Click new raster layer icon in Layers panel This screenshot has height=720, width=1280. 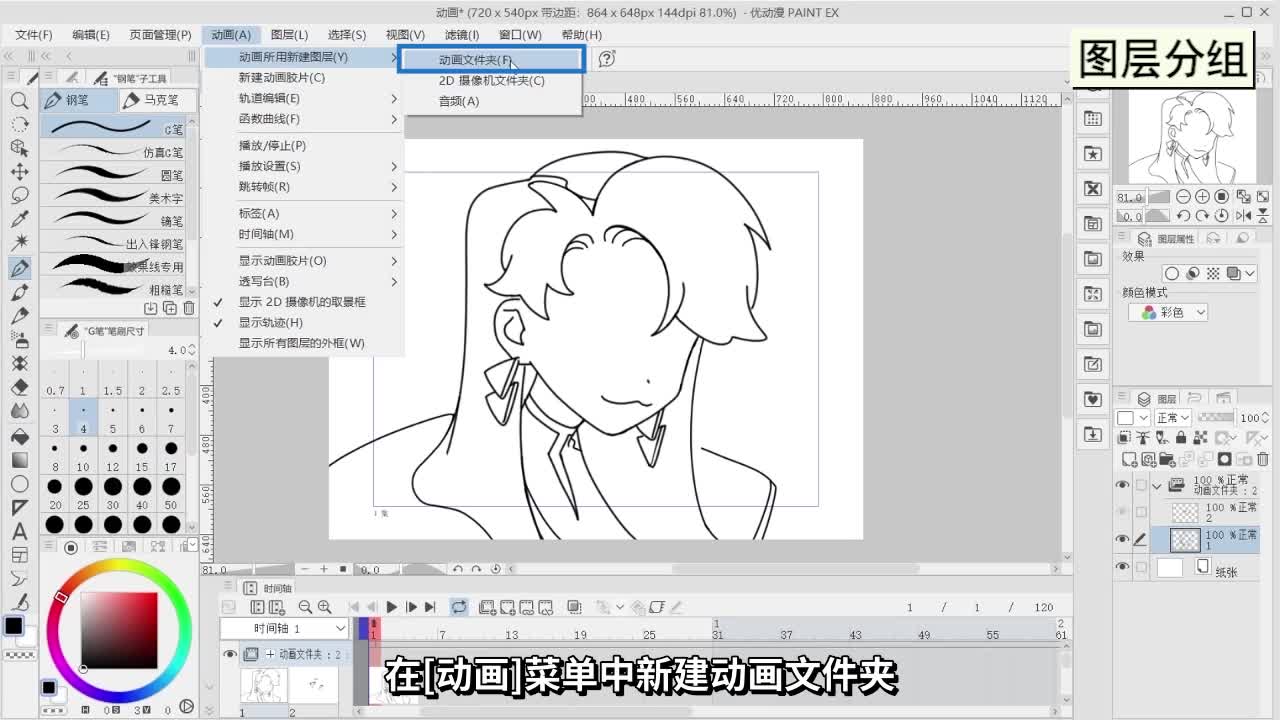tap(1130, 459)
